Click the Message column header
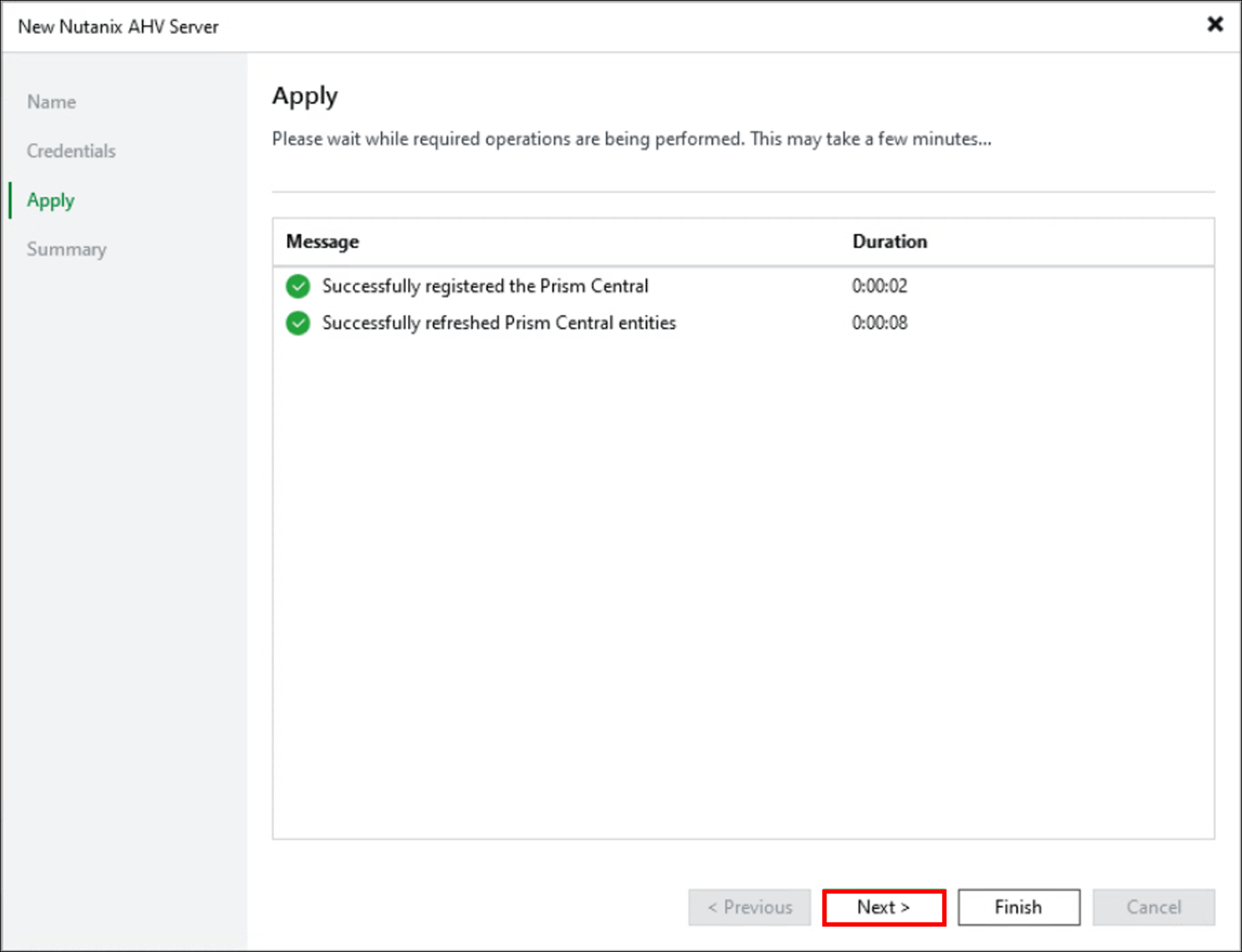 coord(322,242)
